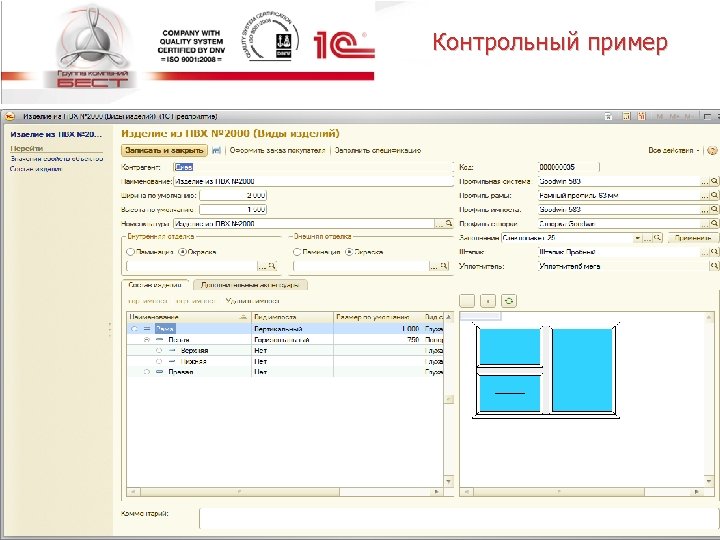Click the 1C application icon in title bar
Image resolution: width=720 pixels, height=540 pixels.
click(x=10, y=116)
